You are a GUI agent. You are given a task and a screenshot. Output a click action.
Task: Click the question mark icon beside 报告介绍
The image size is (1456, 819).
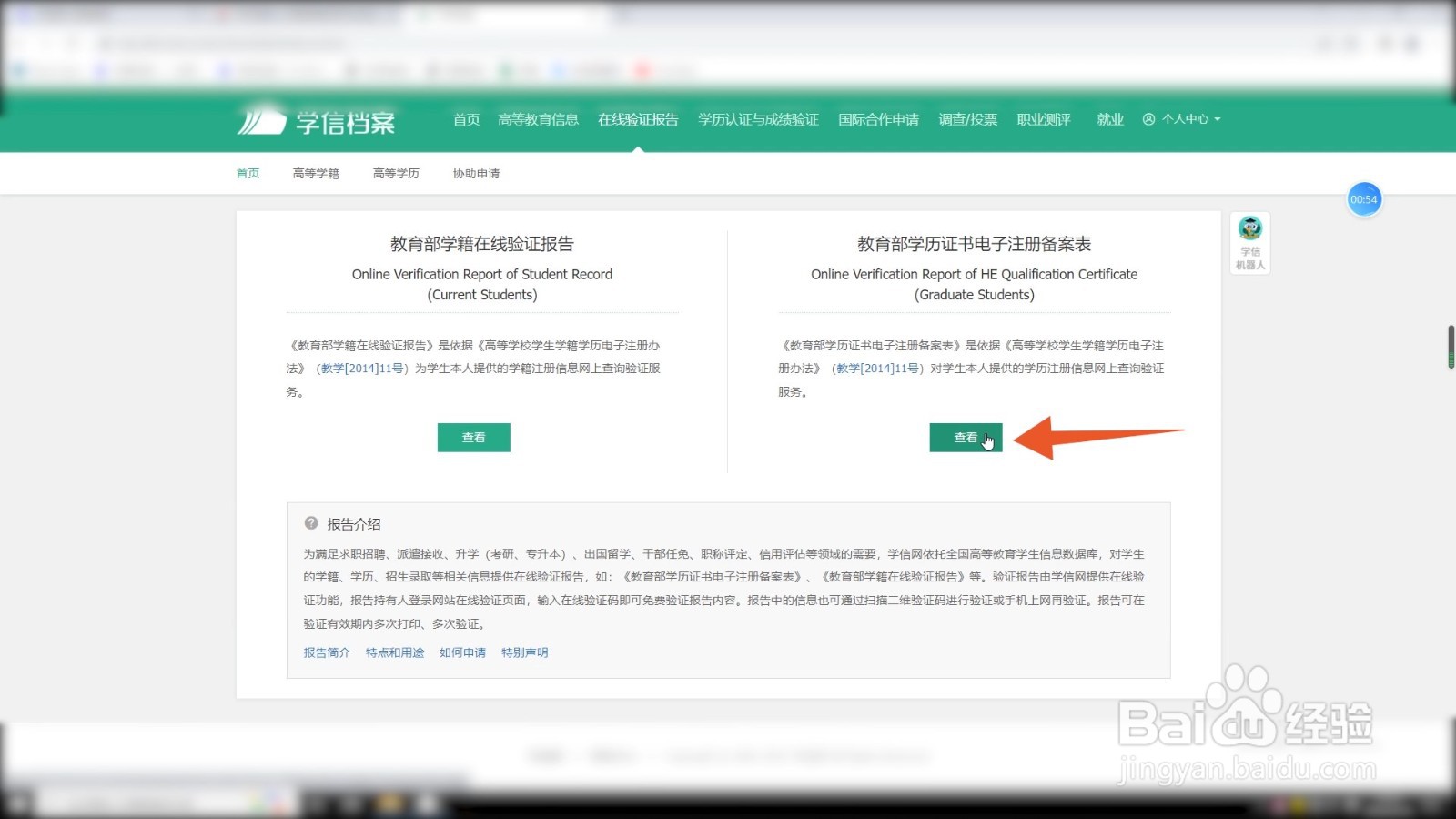point(313,523)
